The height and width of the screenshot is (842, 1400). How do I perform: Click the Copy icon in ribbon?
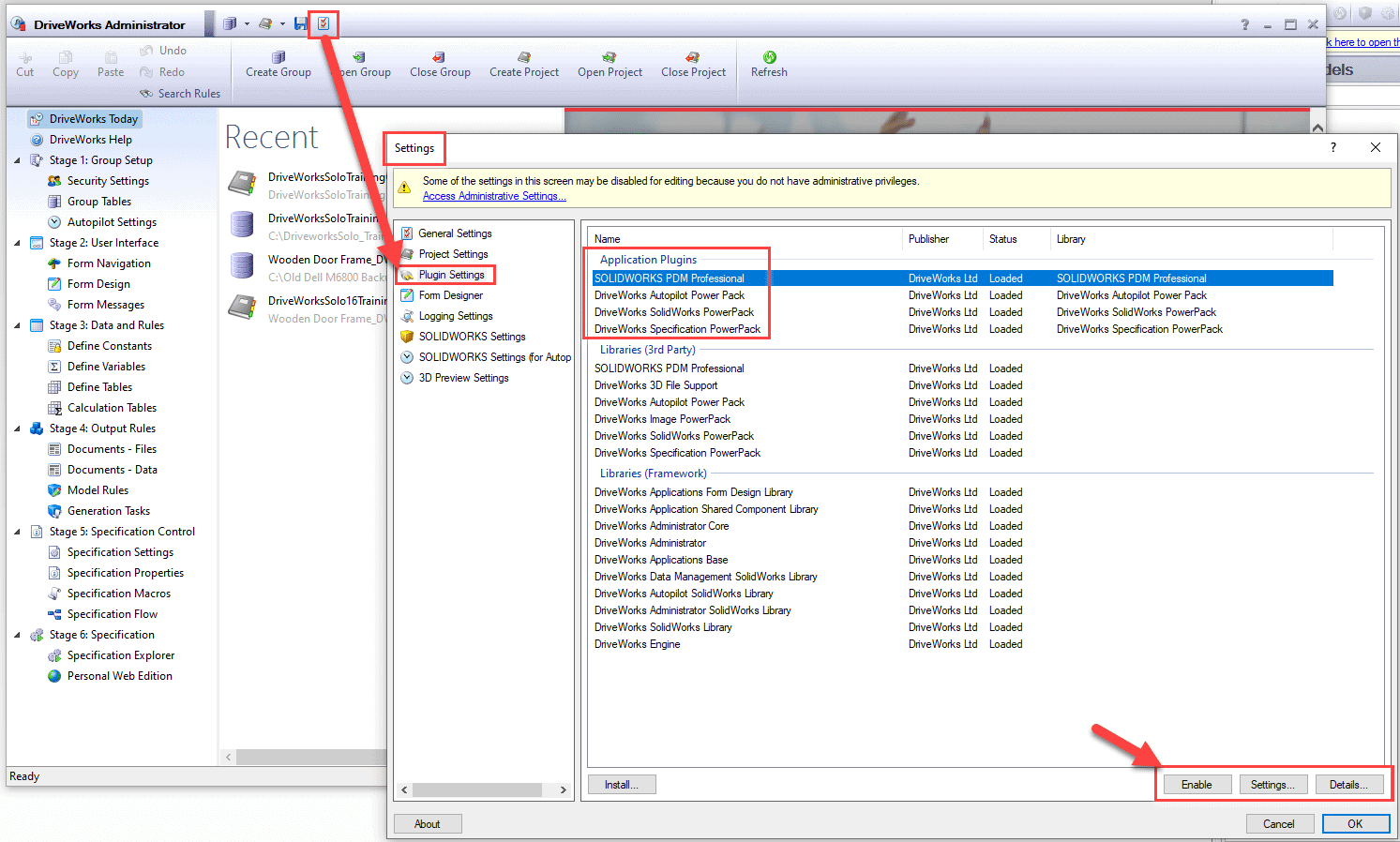66,57
